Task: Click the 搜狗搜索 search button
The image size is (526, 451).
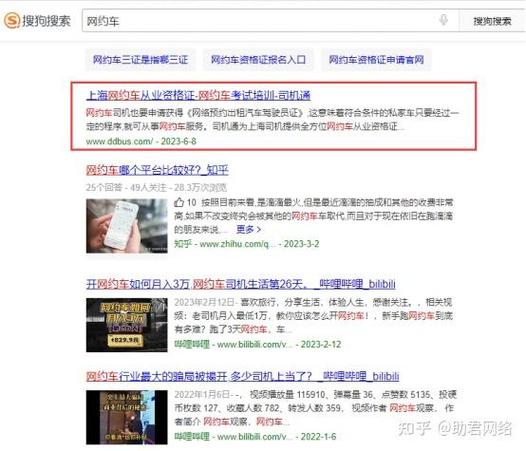Action: point(492,21)
